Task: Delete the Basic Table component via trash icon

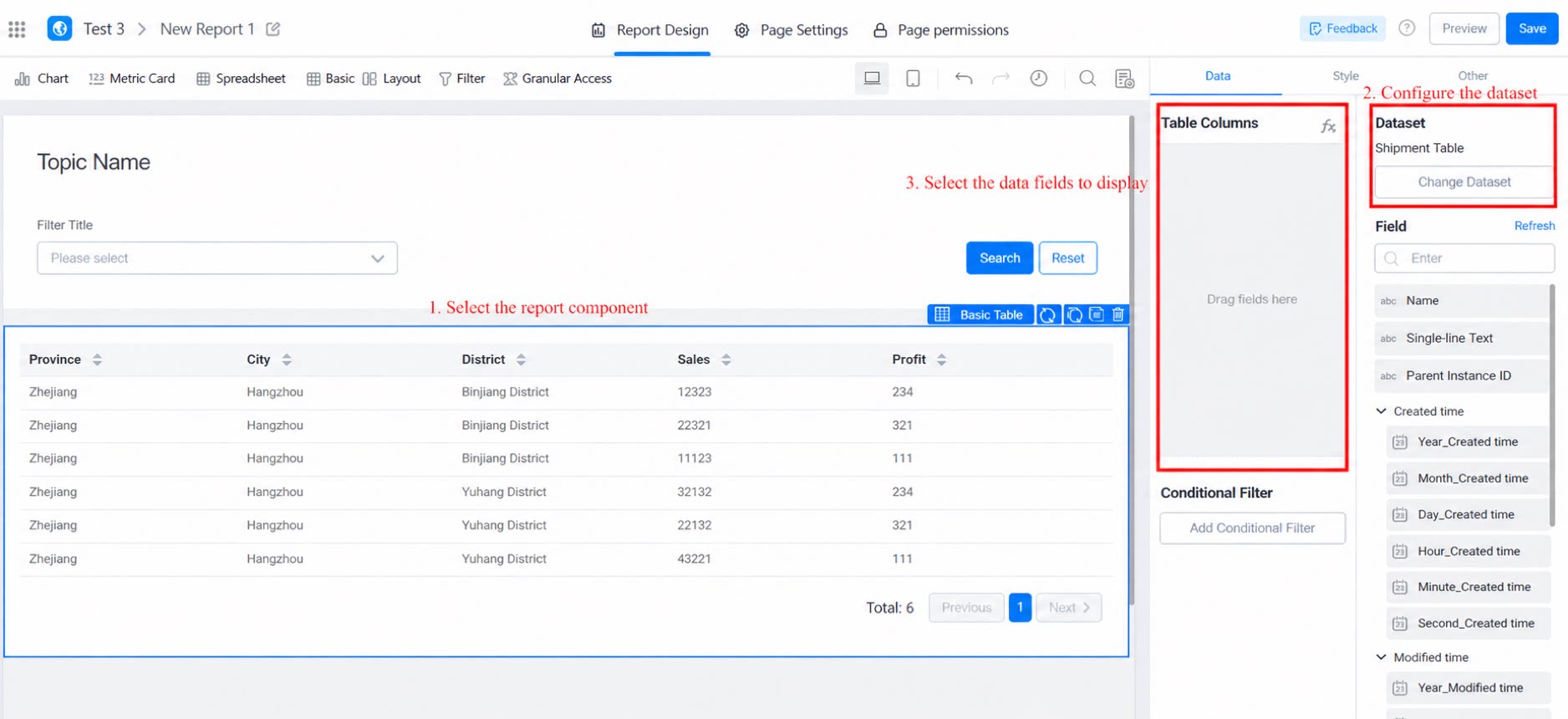Action: pyautogui.click(x=1118, y=314)
